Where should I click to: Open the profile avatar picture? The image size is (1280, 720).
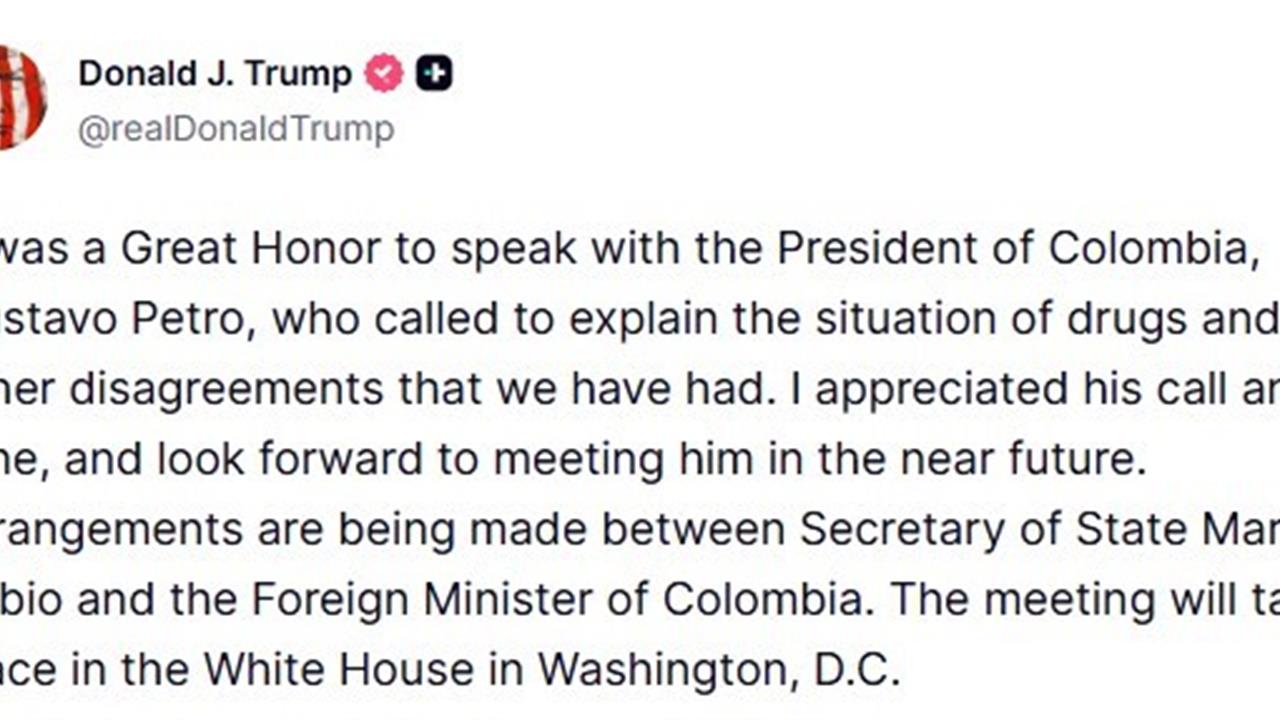[20, 97]
